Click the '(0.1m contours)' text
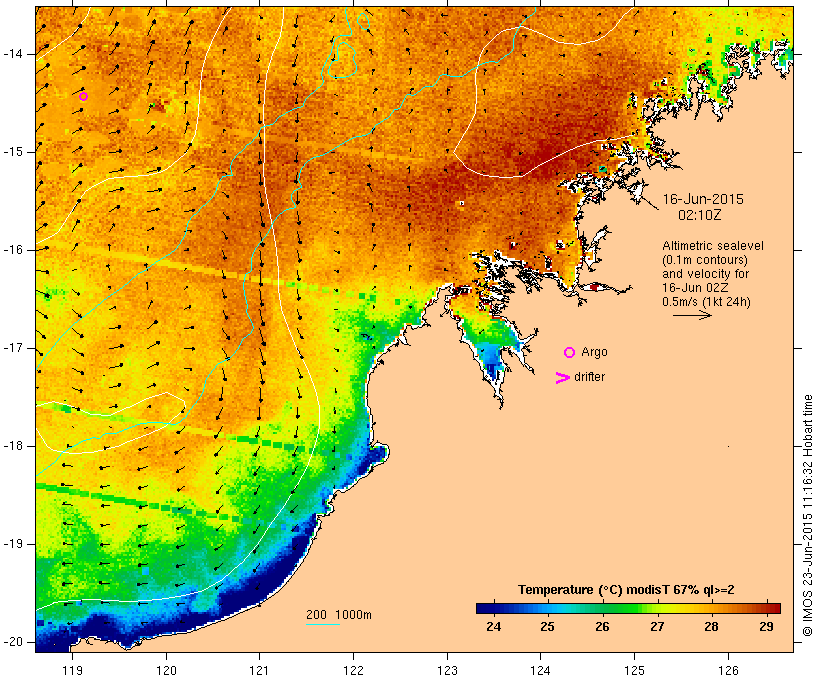This screenshot has height=680, width=820. pos(705,260)
